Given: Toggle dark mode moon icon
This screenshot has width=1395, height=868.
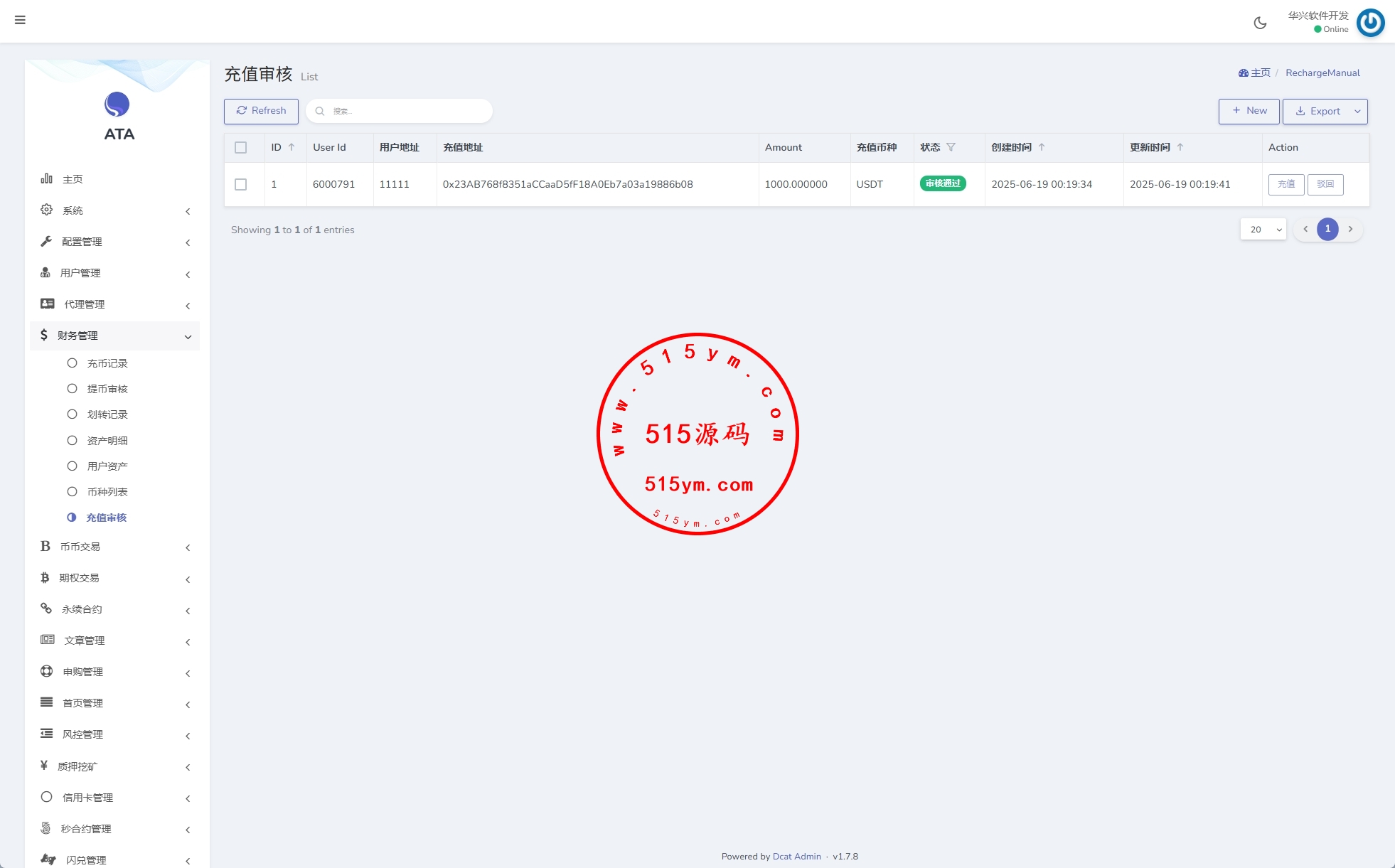Looking at the screenshot, I should click(x=1260, y=23).
